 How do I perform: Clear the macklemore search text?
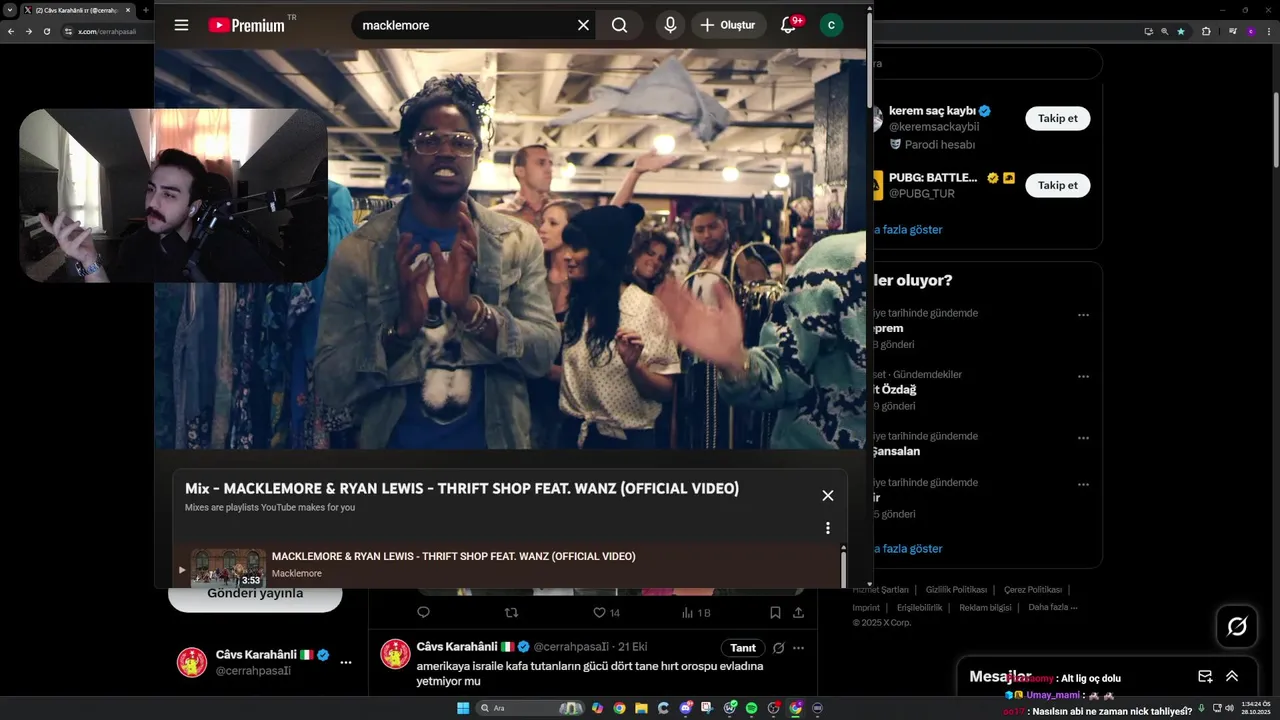[584, 25]
